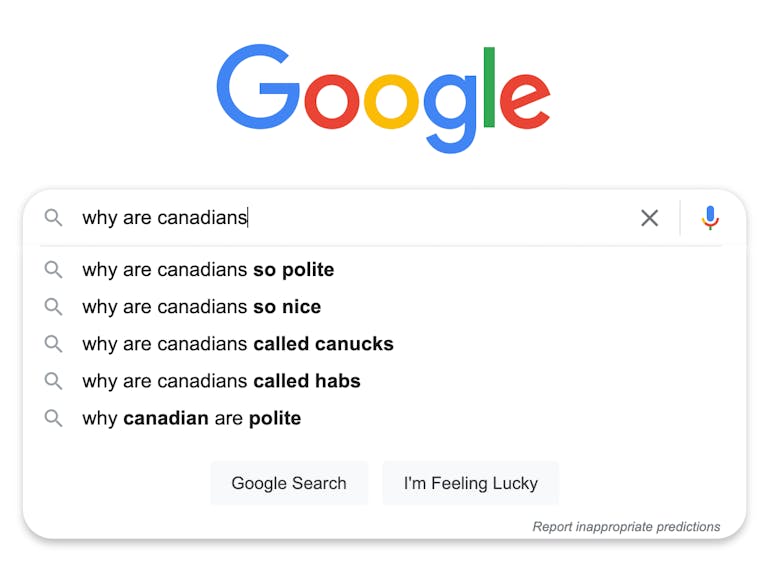Click magnifier icon beside "so nice" suggestion

click(54, 307)
